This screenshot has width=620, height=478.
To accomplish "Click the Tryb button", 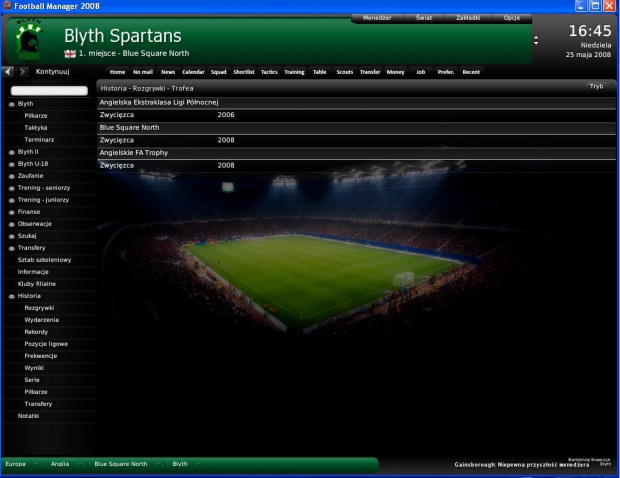I will [596, 86].
